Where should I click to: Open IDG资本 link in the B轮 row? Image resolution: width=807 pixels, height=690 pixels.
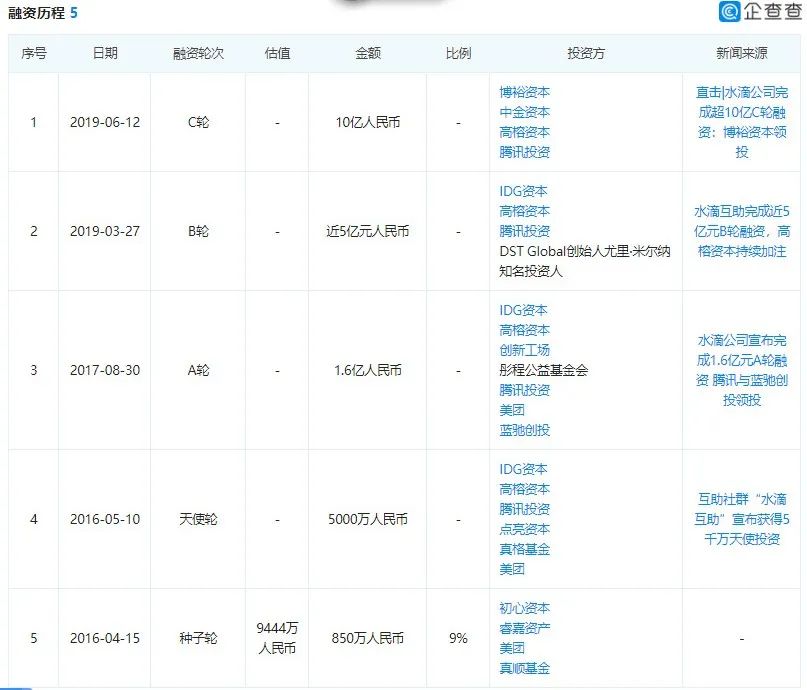pos(523,191)
